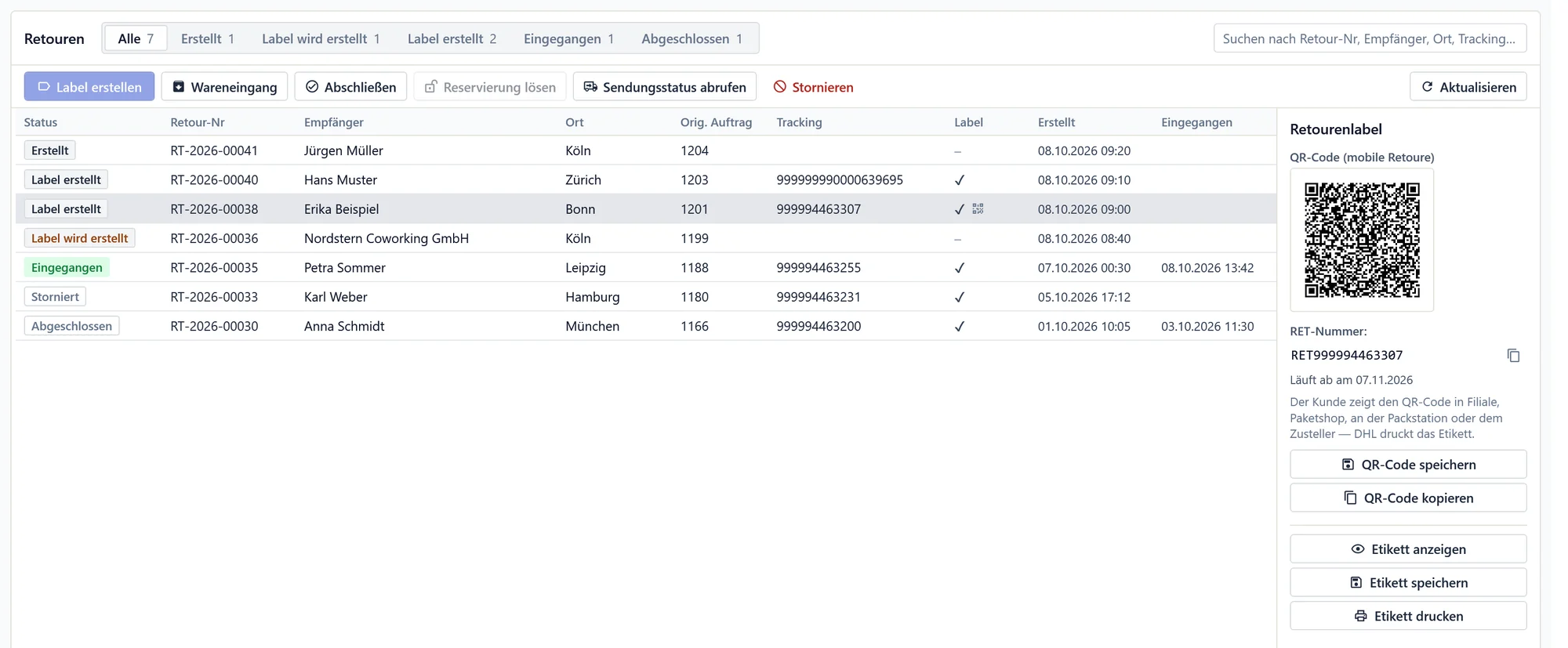Select Anna Schmidt's return row
1568x648 pixels.
tap(646, 326)
